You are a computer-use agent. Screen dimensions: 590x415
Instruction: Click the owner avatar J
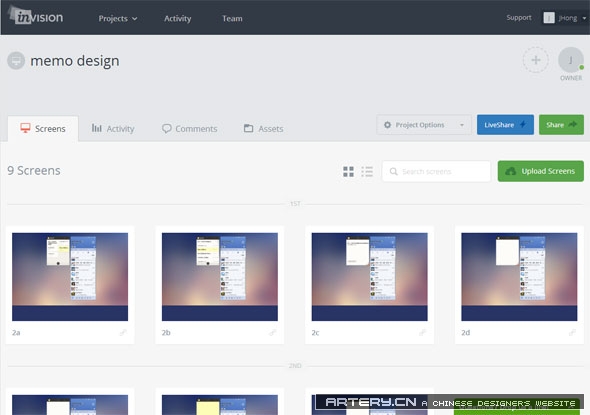coord(571,60)
